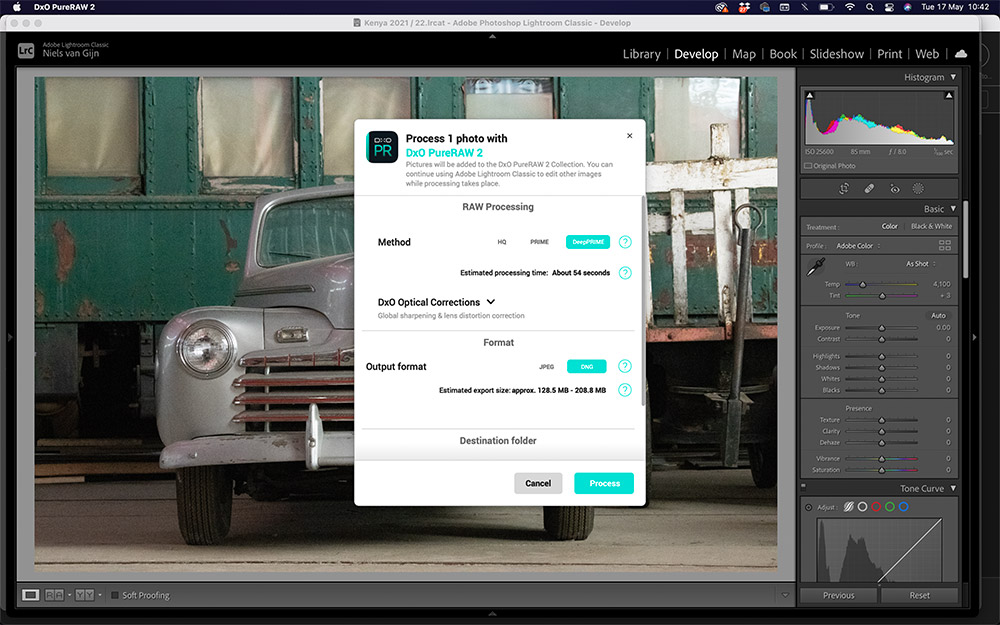The height and width of the screenshot is (625, 1000).
Task: Choose DNG output format
Action: pyautogui.click(x=587, y=367)
